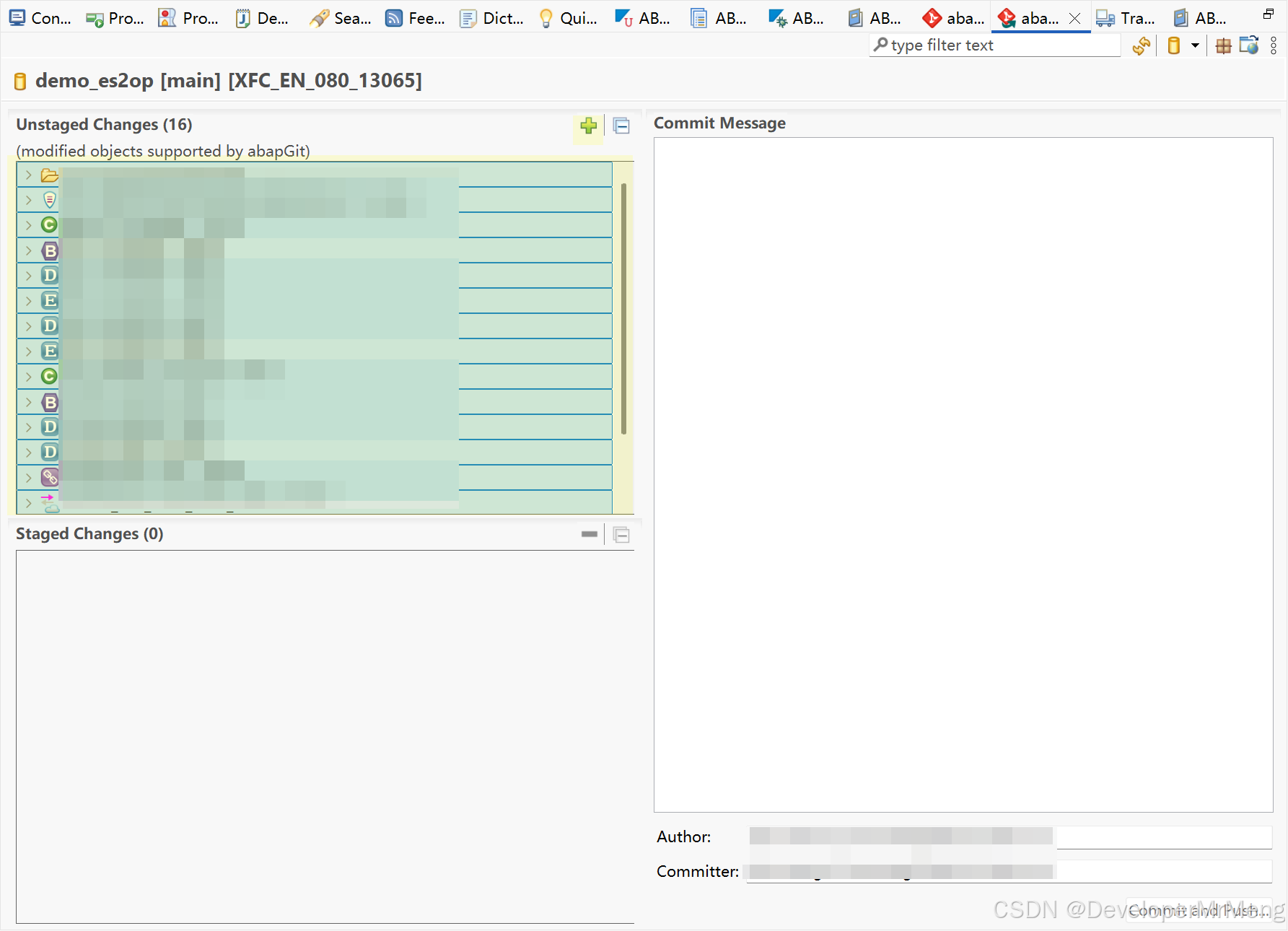Switch to the De... tab

click(x=262, y=19)
